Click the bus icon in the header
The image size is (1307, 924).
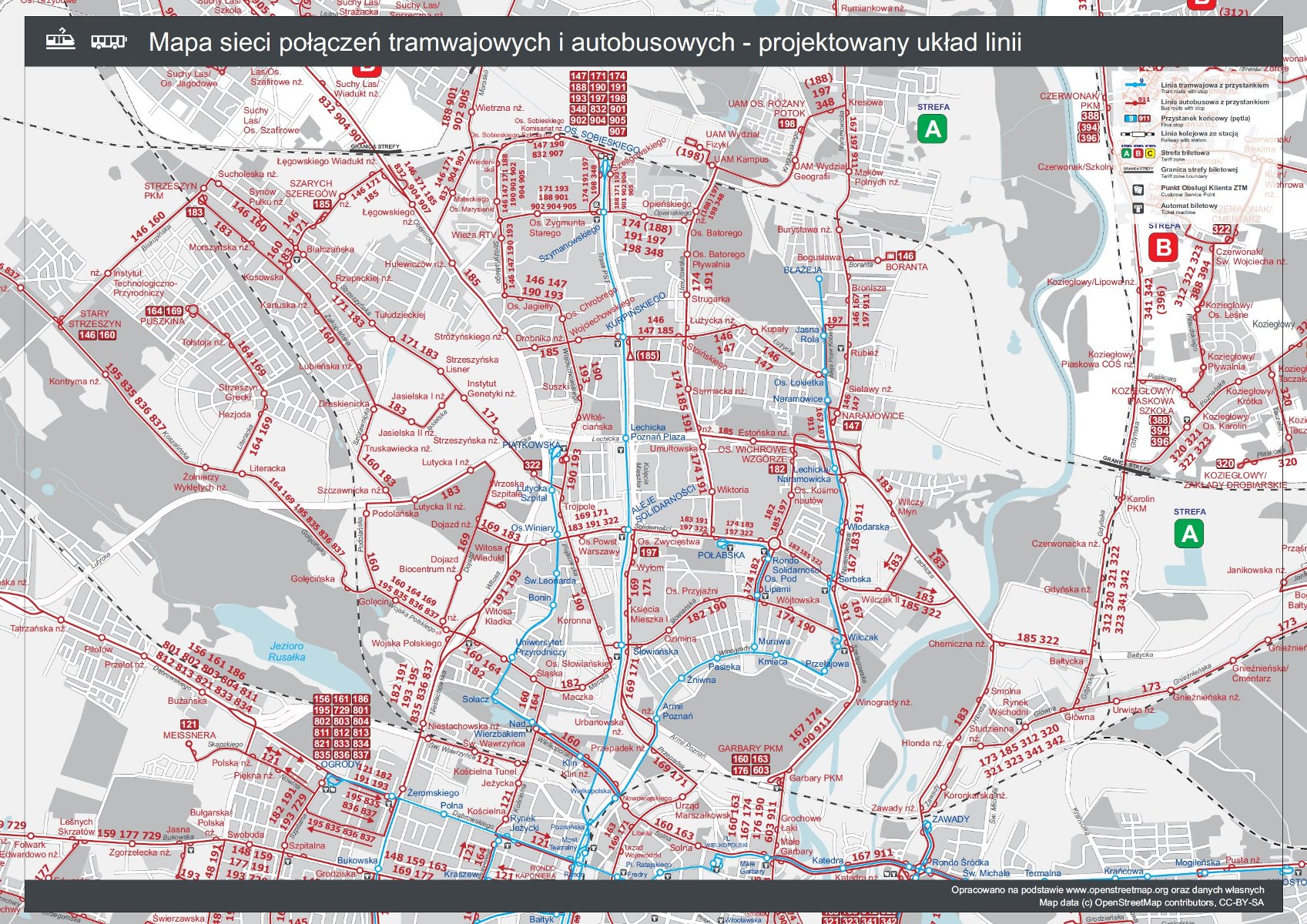click(x=109, y=42)
